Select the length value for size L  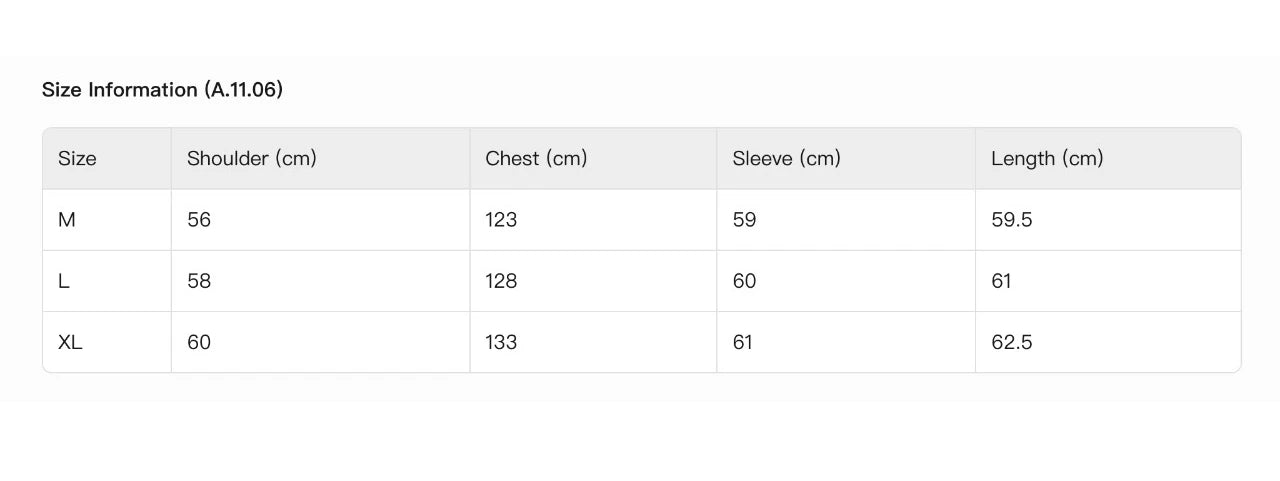[1001, 281]
